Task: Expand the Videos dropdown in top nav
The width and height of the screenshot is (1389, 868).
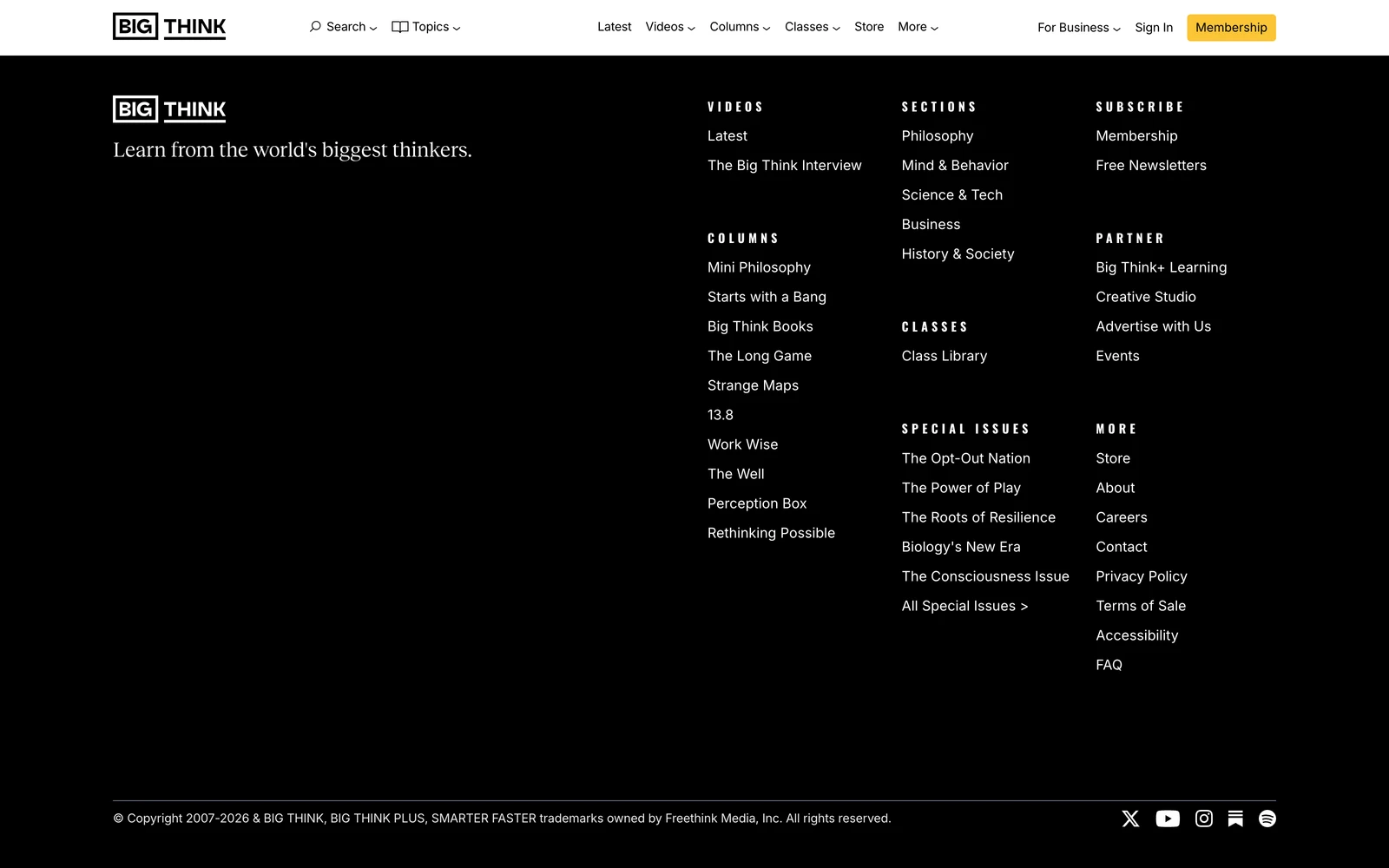Action: (x=670, y=27)
